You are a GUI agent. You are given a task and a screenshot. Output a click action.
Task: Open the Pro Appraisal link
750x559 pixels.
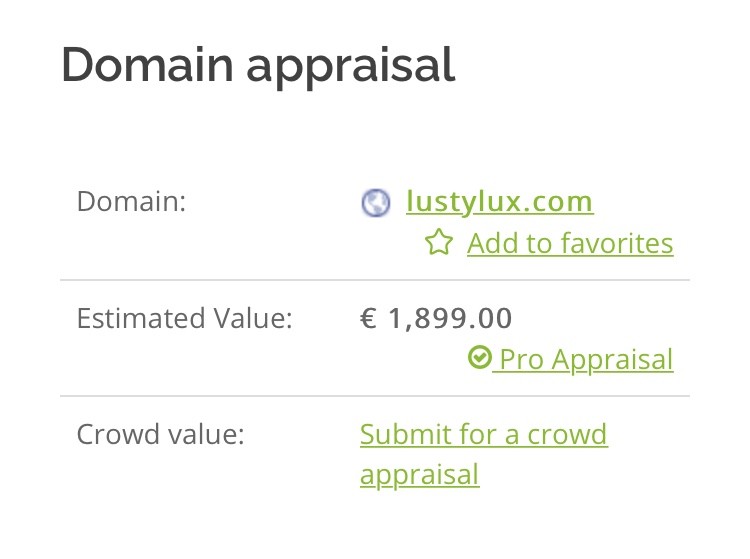[x=583, y=360]
